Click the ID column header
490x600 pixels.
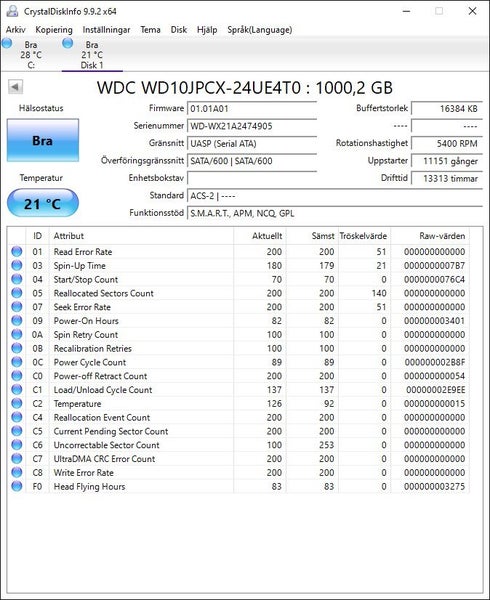[37, 236]
